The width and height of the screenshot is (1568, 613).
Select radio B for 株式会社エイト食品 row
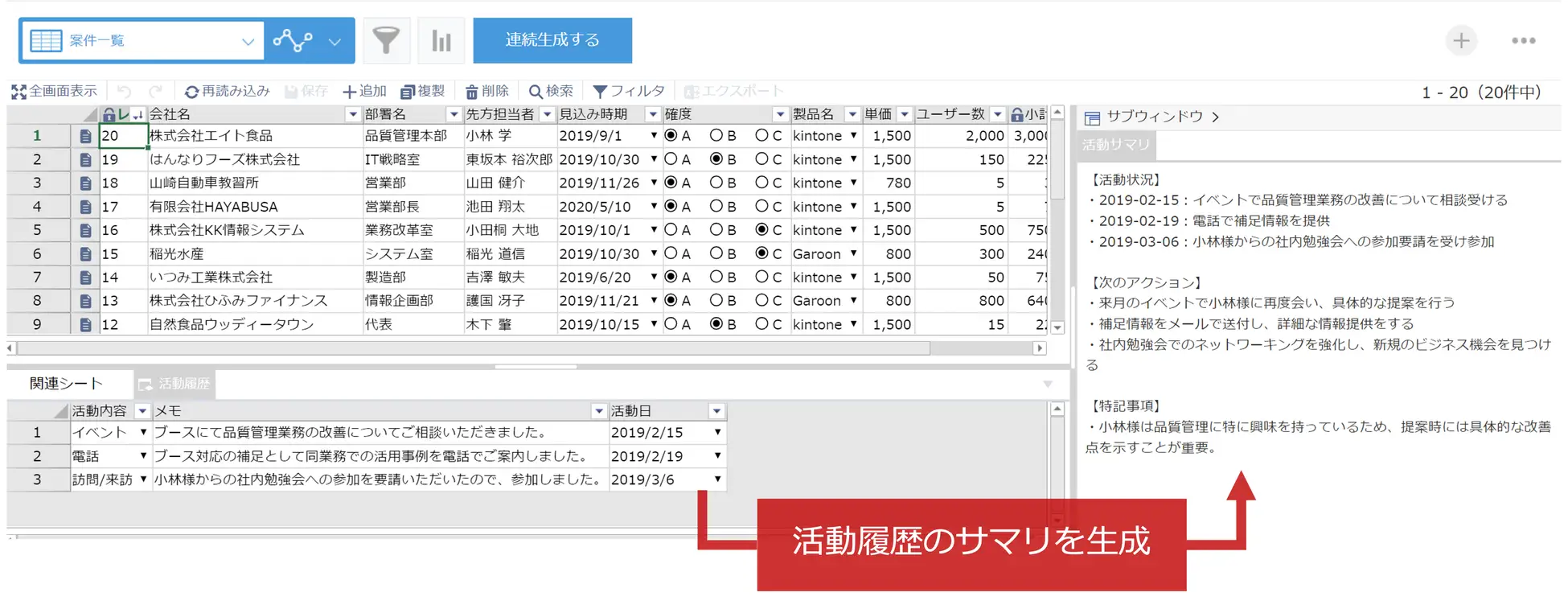[716, 136]
